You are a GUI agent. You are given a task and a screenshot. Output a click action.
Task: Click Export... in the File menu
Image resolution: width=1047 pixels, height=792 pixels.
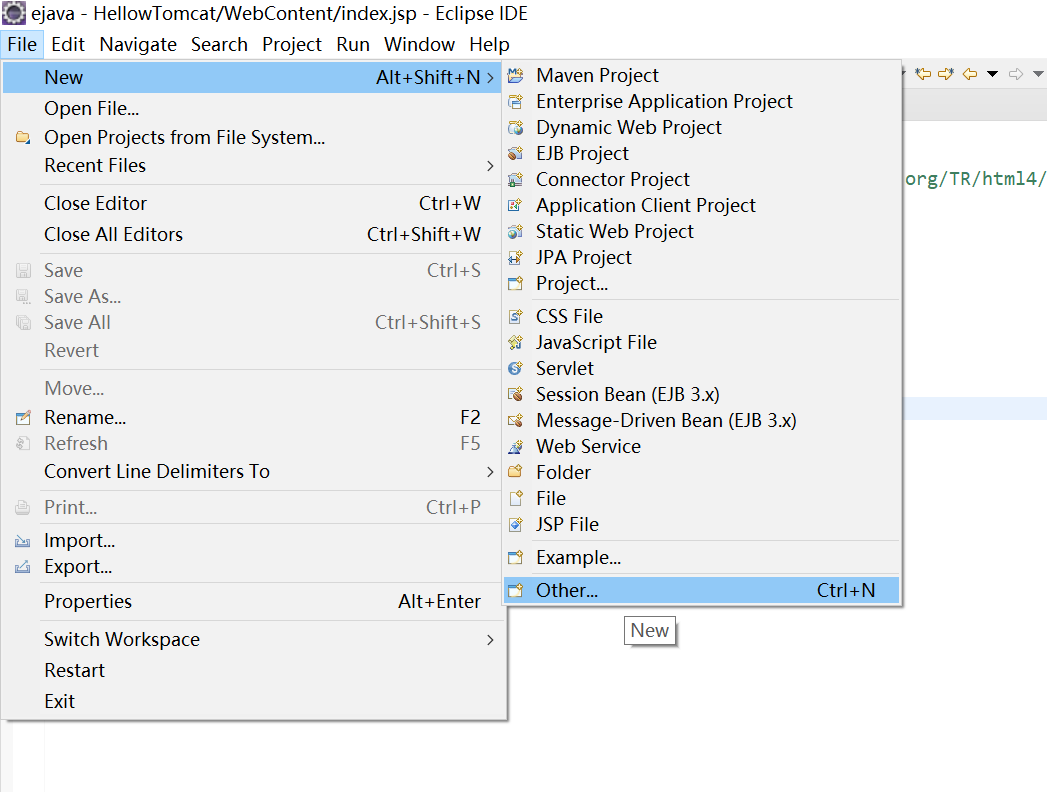78,567
